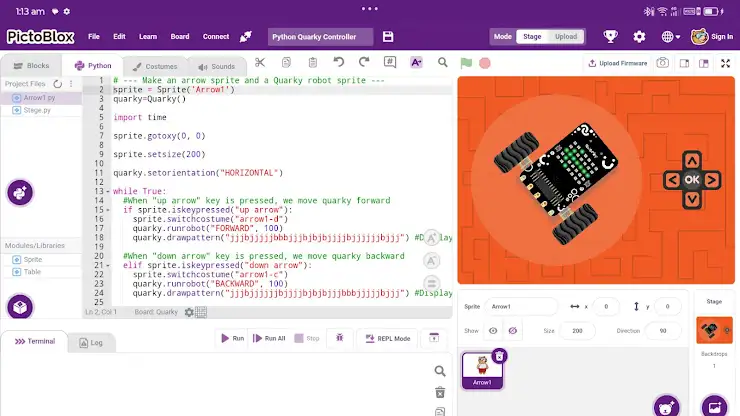Switch to the Costumes tab
The height and width of the screenshot is (416, 740).
[155, 66]
